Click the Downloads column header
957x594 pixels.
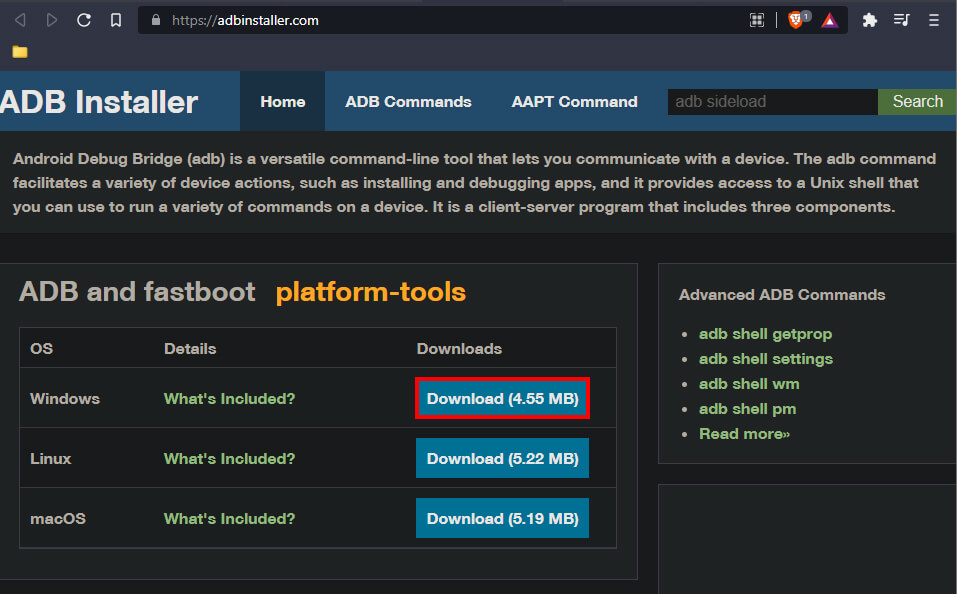[x=459, y=349]
